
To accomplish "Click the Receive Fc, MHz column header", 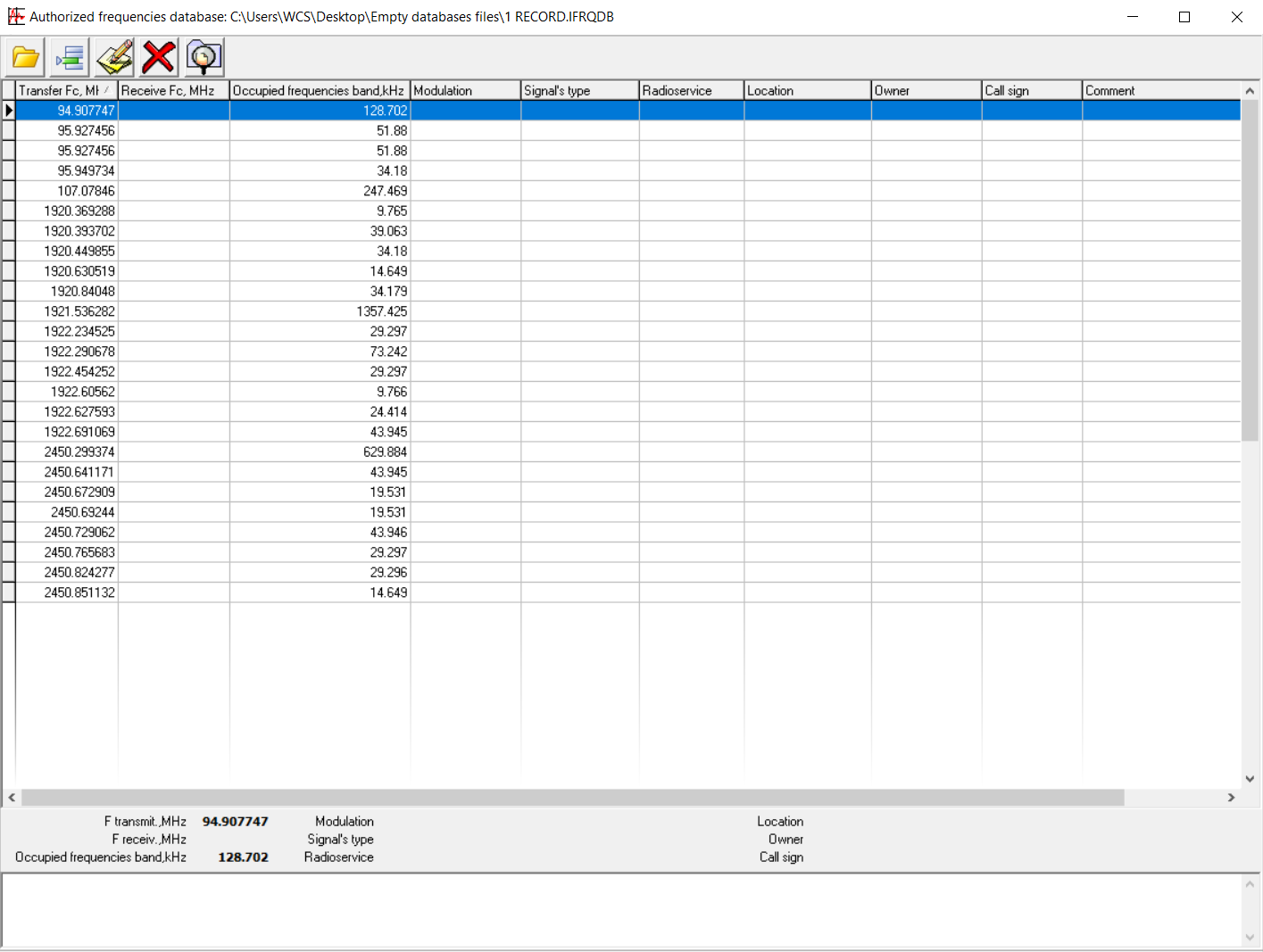I will (173, 90).
